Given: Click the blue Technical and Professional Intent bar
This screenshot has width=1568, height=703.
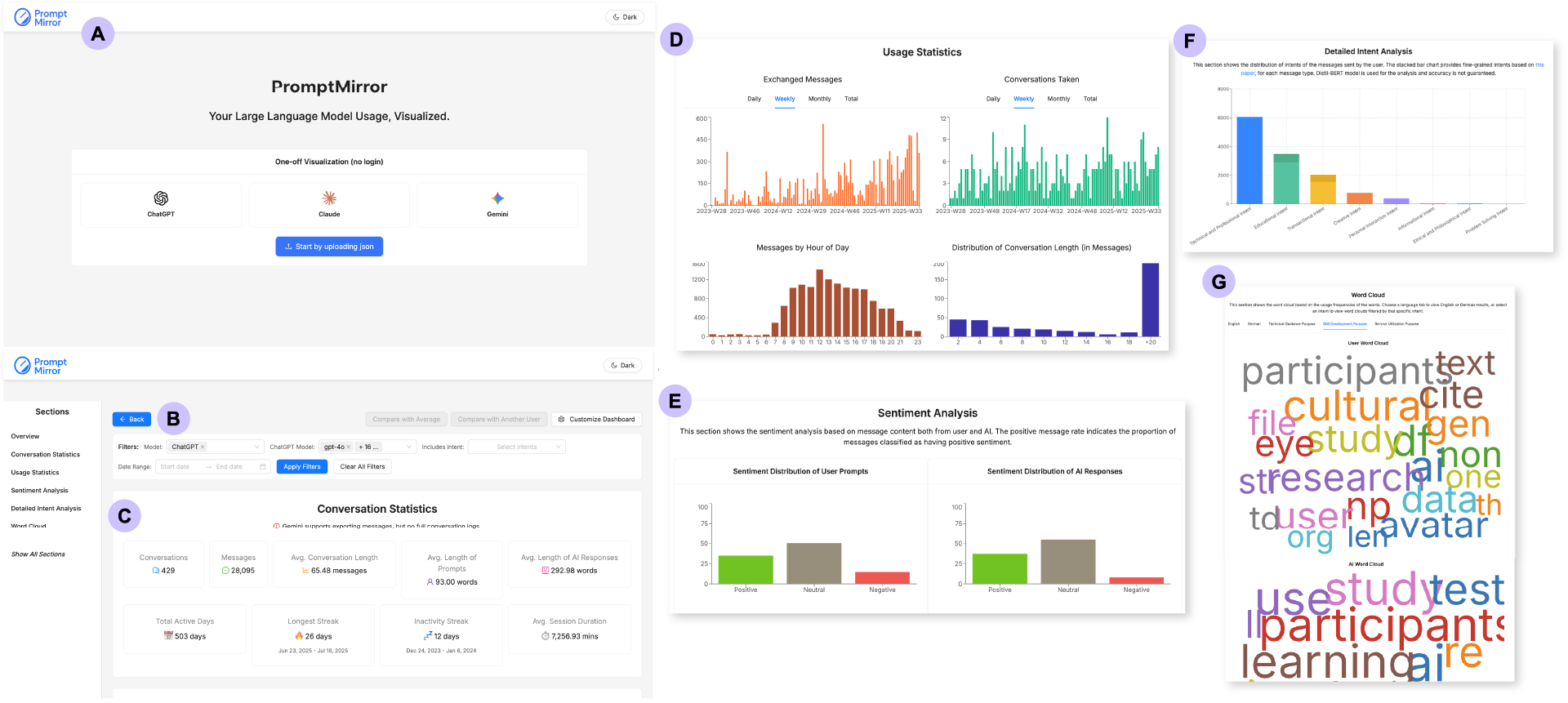Looking at the screenshot, I should click(x=1249, y=161).
